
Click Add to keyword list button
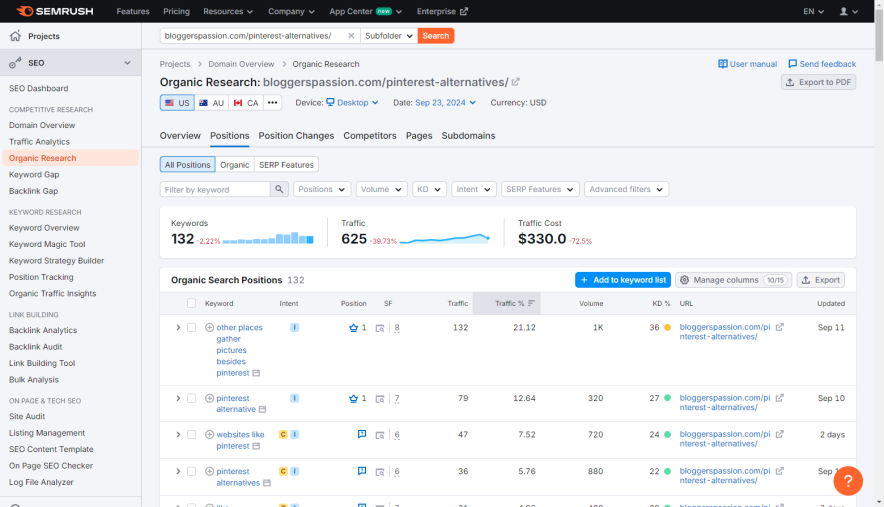click(623, 280)
